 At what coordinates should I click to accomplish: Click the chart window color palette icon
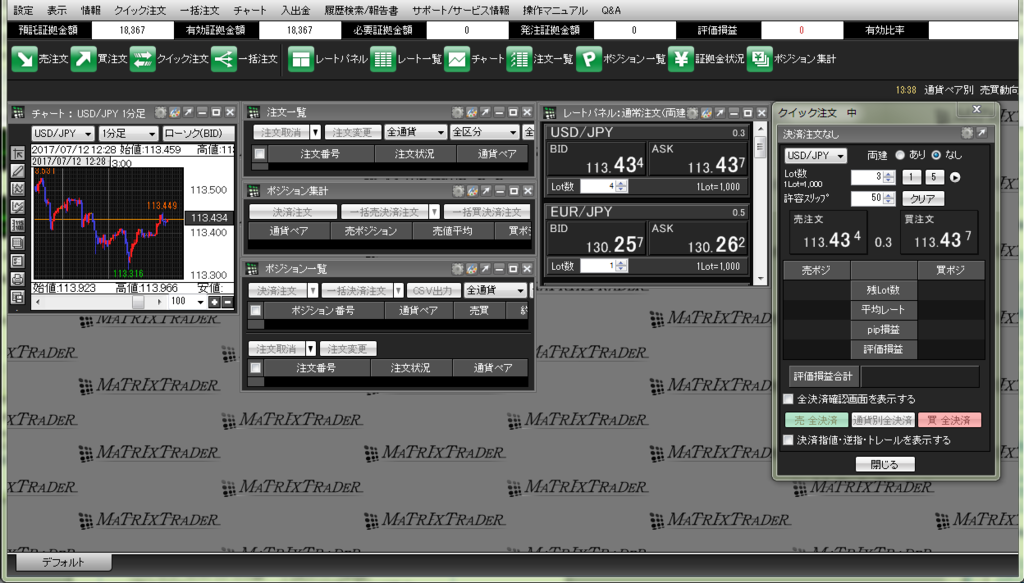point(174,113)
